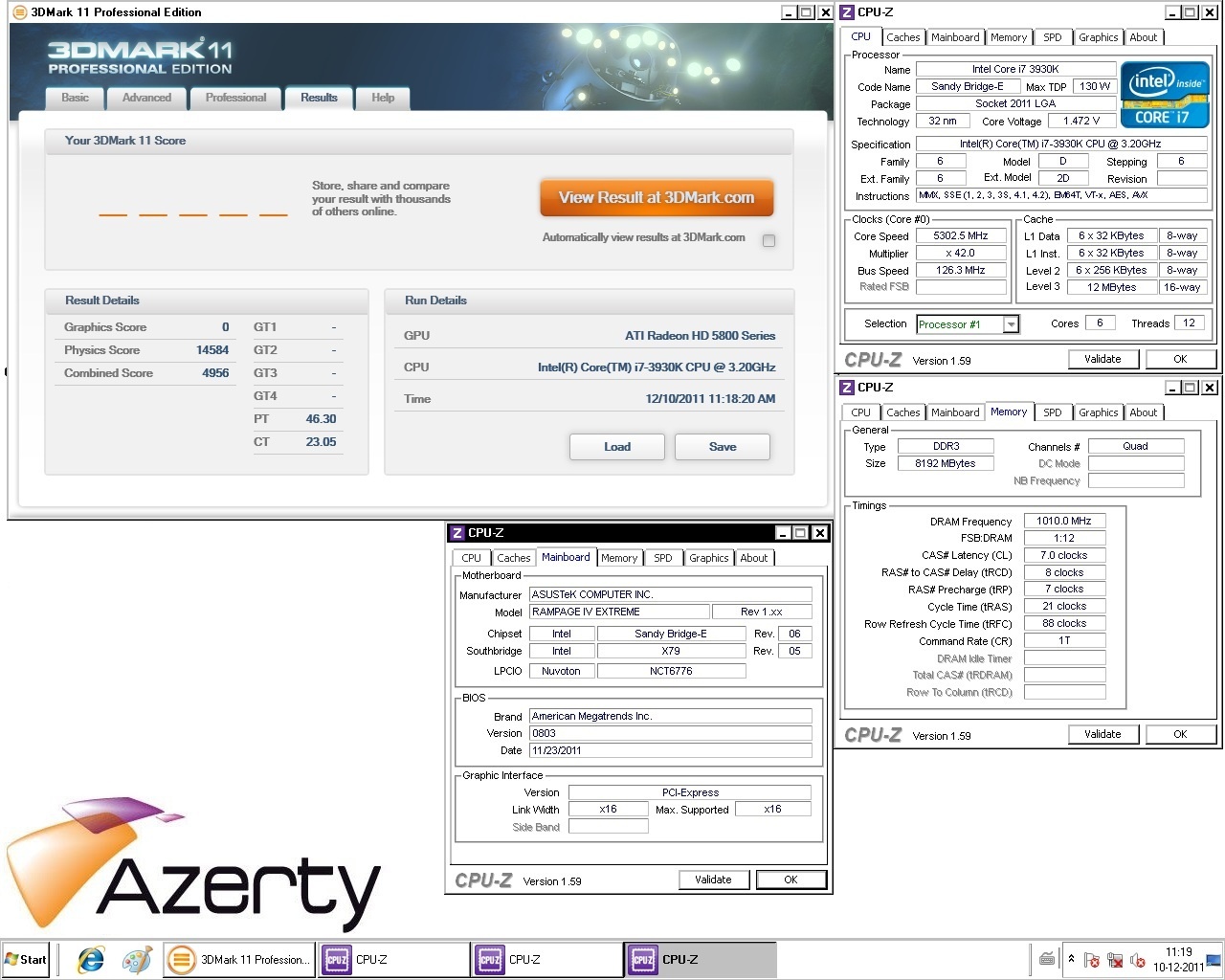The width and height of the screenshot is (1225, 980).
Task: Click the Load button in Run Details
Action: coord(617,447)
